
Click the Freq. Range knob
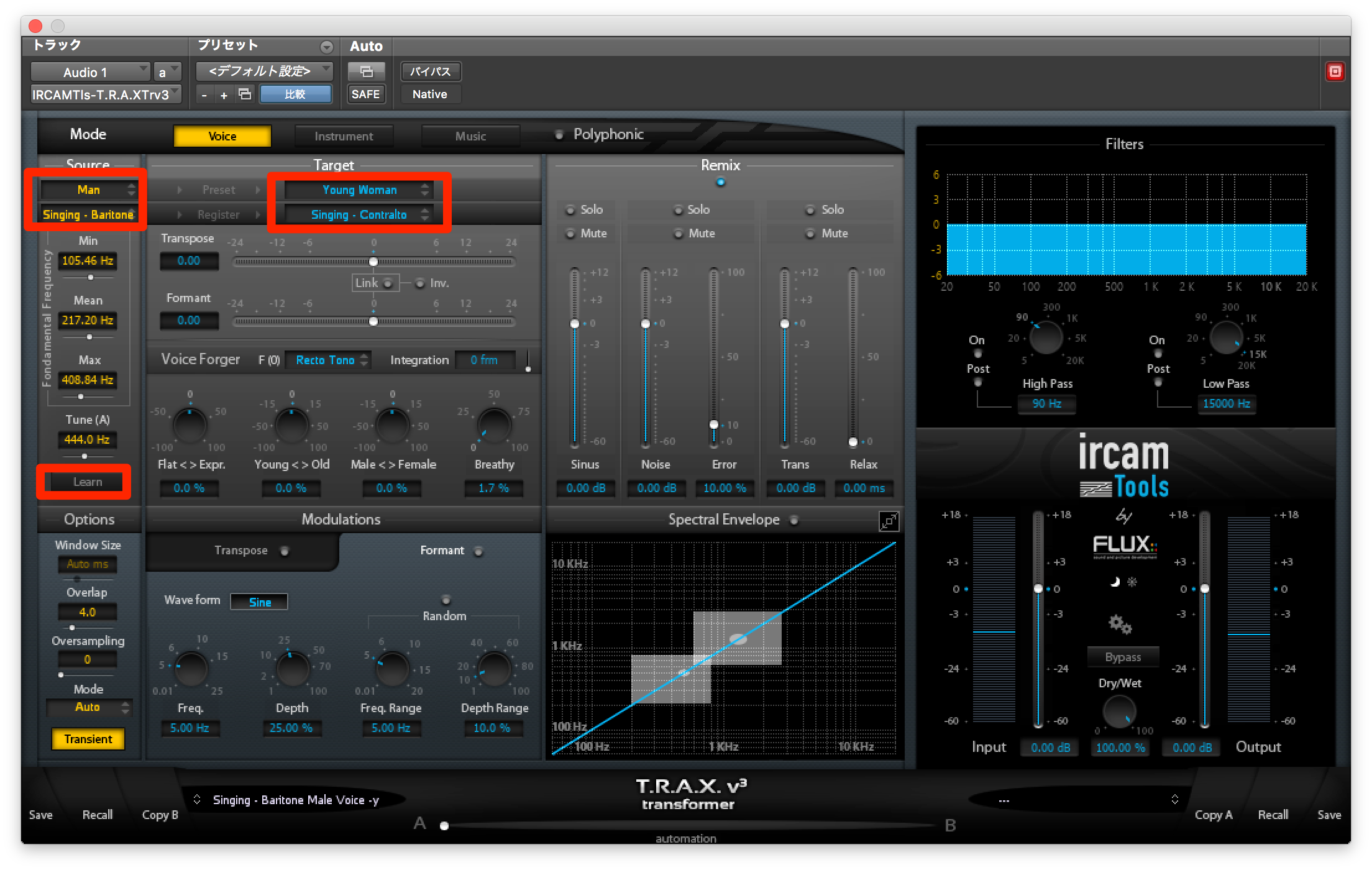pyautogui.click(x=392, y=668)
